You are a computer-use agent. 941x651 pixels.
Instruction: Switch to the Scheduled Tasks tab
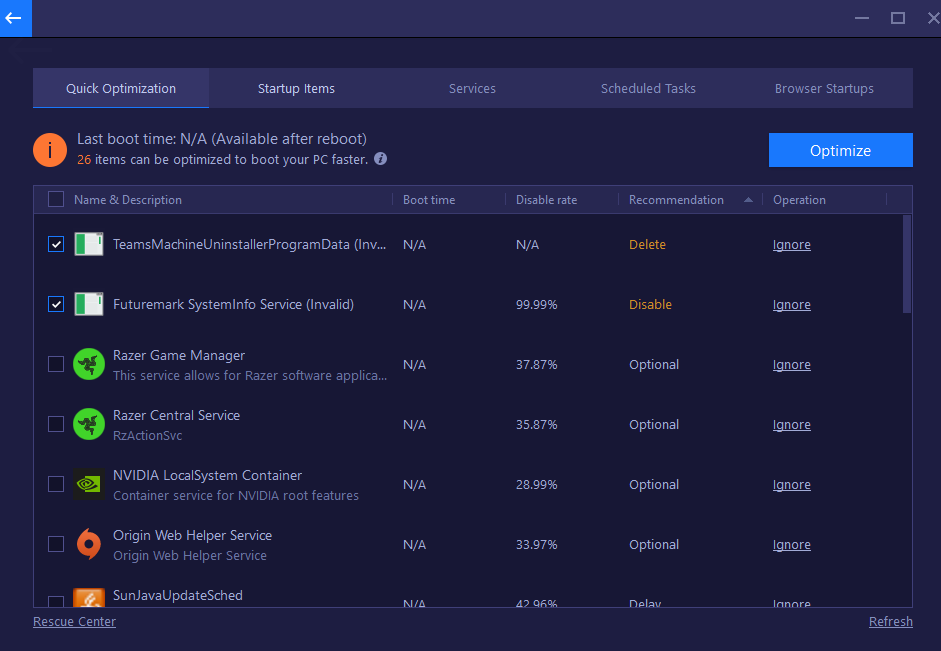(648, 88)
